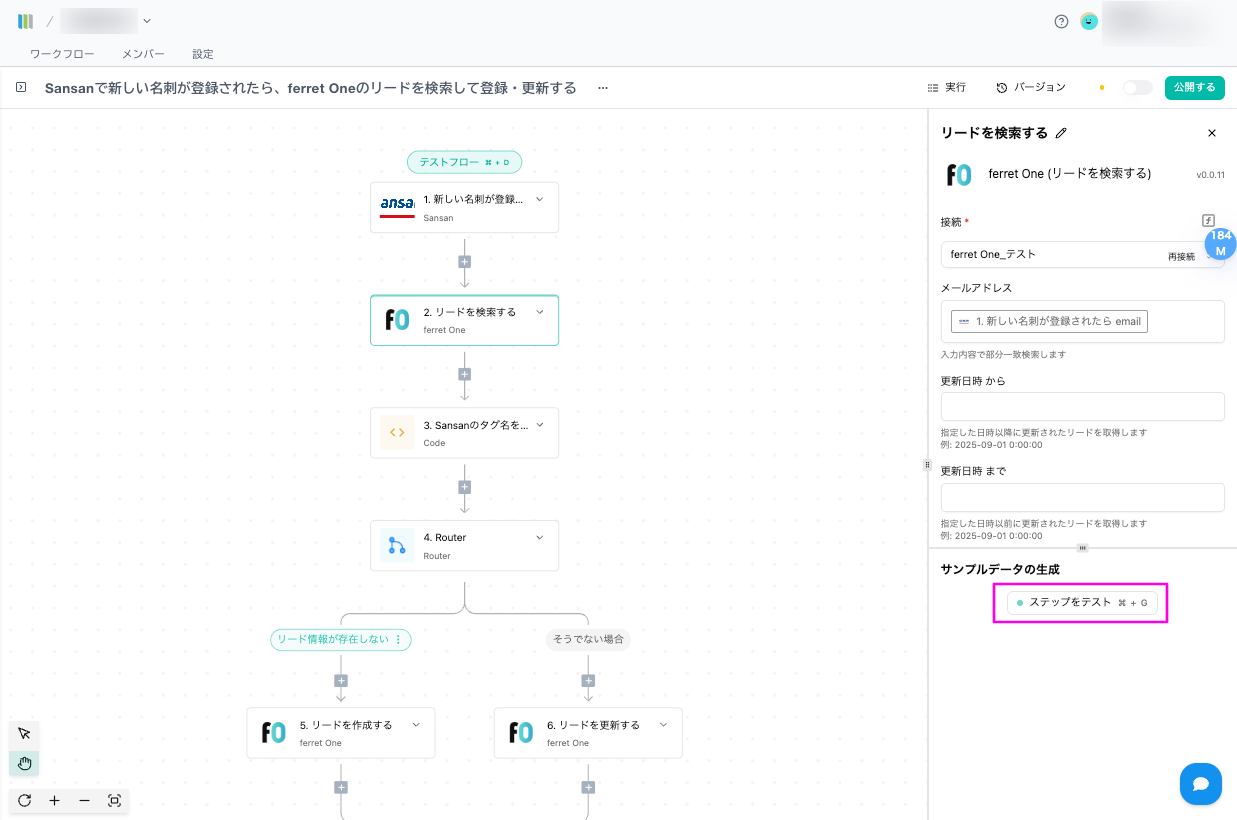Open the chat support bubble

[1200, 784]
